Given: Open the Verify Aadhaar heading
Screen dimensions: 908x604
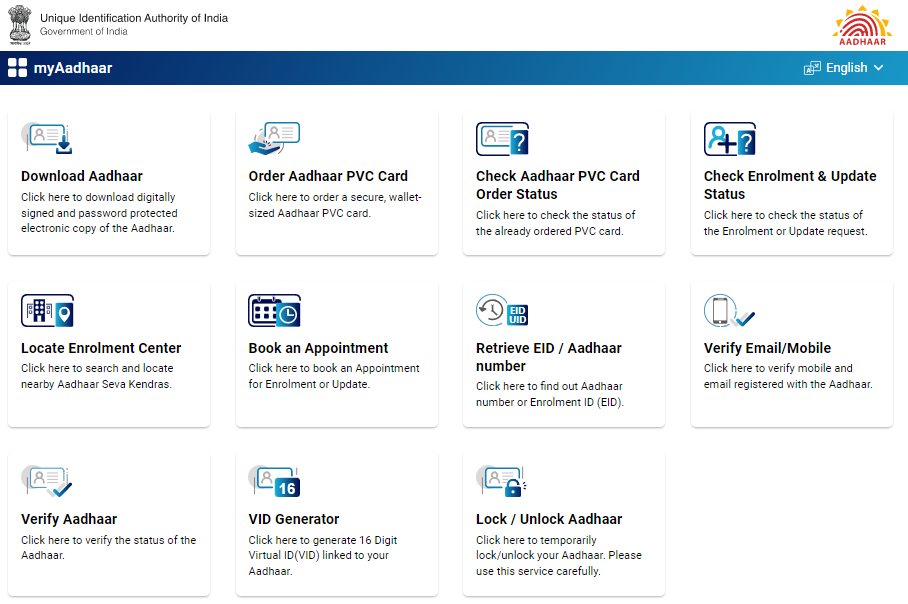Looking at the screenshot, I should point(69,519).
